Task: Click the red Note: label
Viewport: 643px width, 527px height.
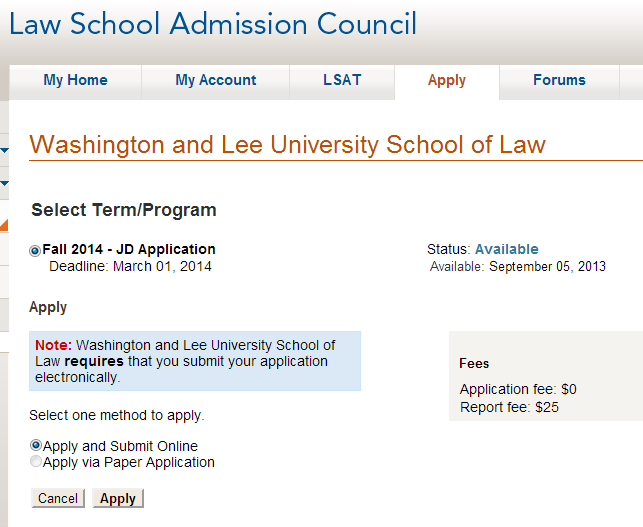Action: point(53,345)
